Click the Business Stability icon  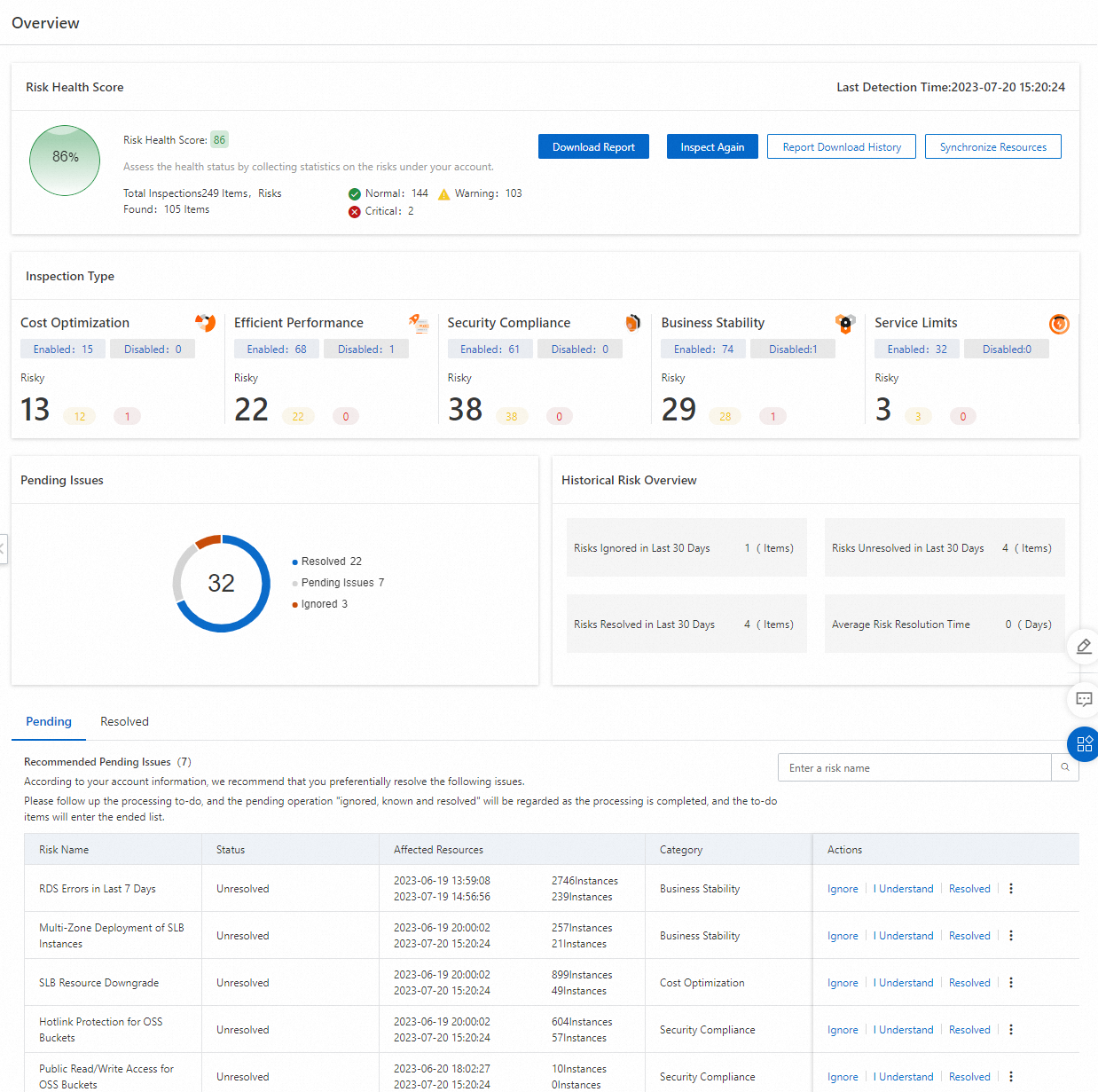[x=845, y=324]
